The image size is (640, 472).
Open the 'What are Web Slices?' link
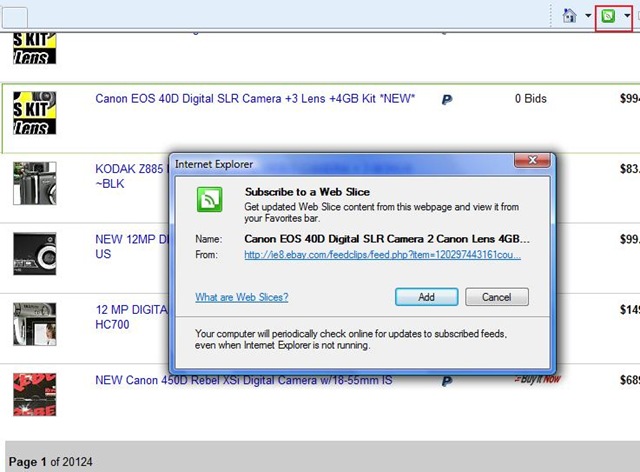242,297
